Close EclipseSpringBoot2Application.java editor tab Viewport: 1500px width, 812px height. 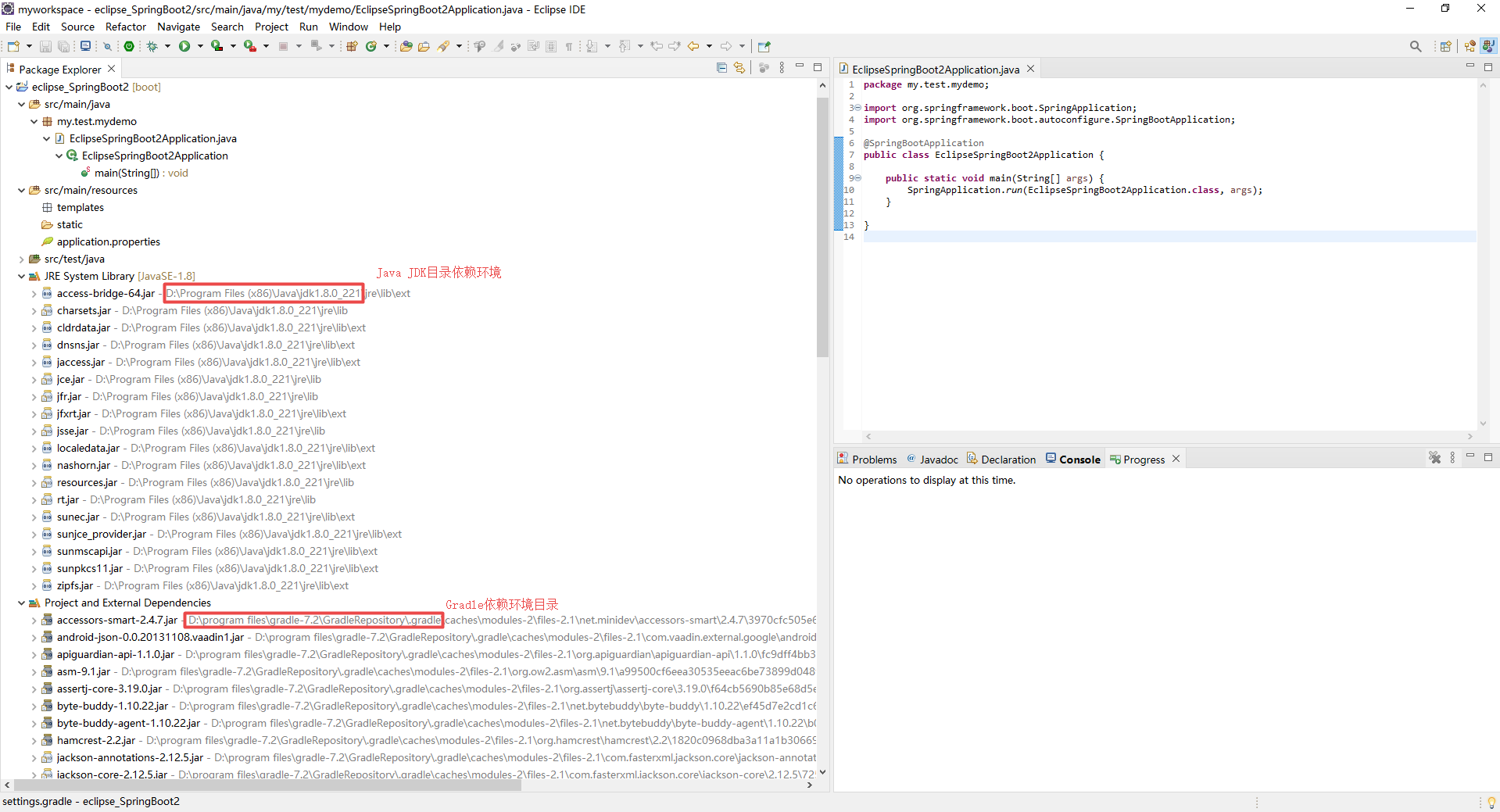point(1030,69)
